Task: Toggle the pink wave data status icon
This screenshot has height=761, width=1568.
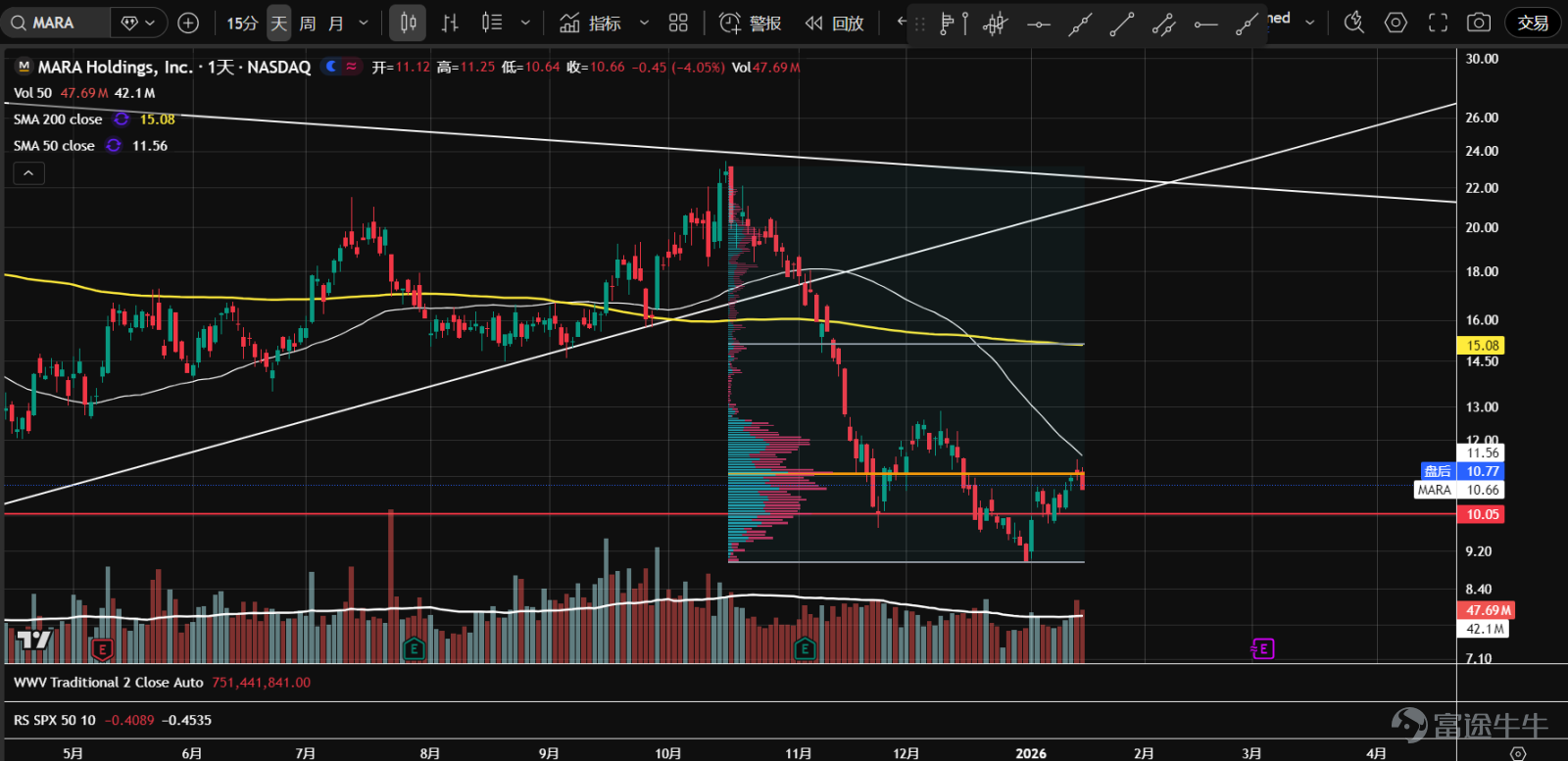Action: [x=351, y=67]
